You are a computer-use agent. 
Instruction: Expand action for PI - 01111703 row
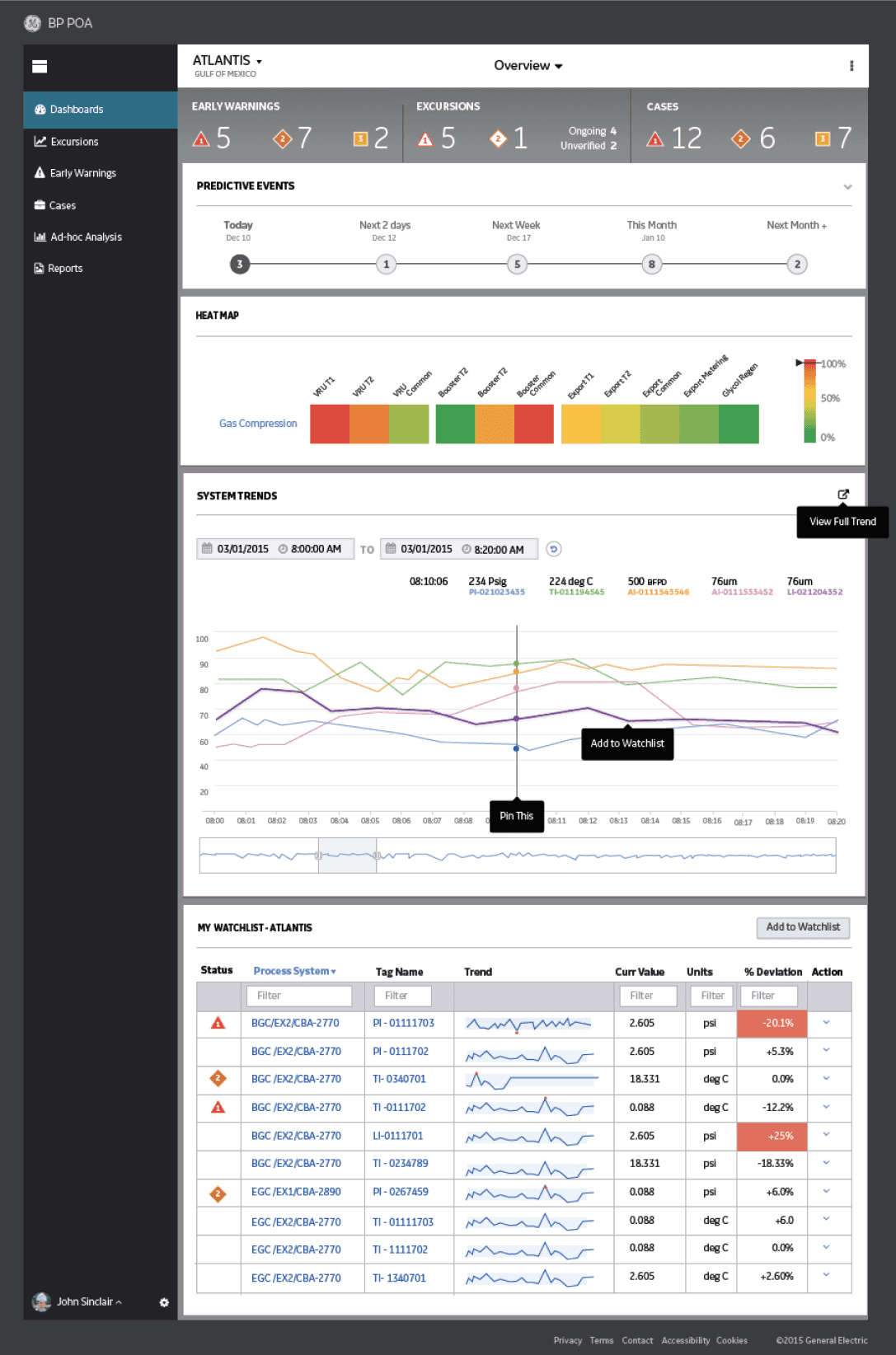pos(827,1023)
